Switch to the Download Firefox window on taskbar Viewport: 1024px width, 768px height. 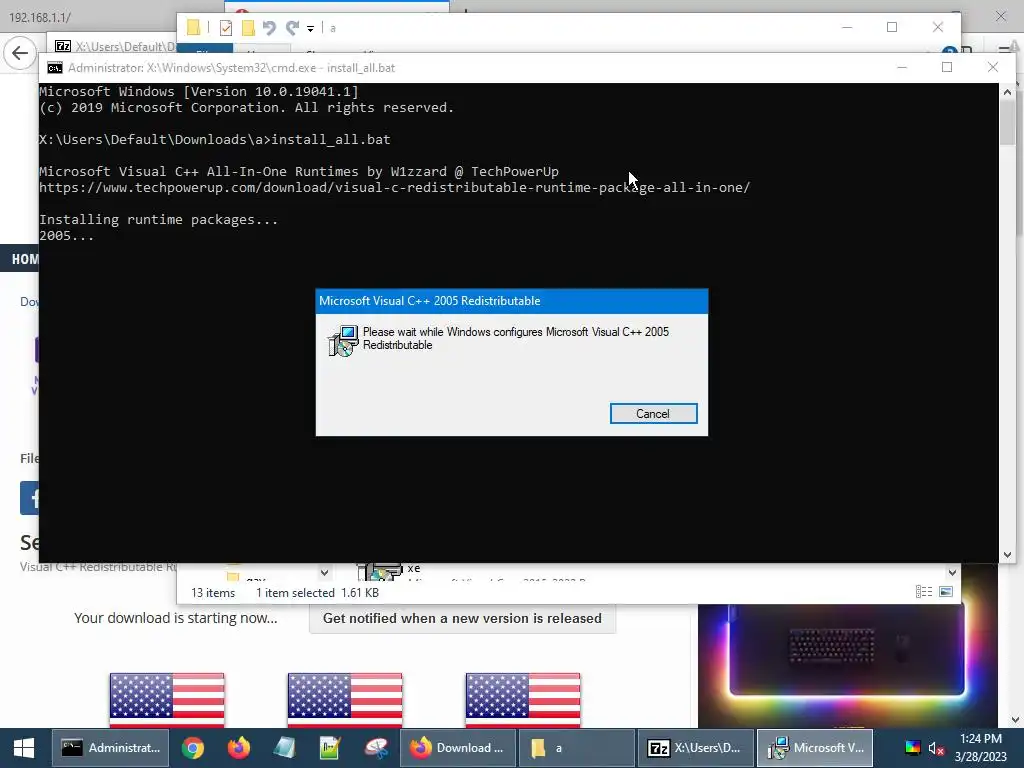[x=457, y=748]
